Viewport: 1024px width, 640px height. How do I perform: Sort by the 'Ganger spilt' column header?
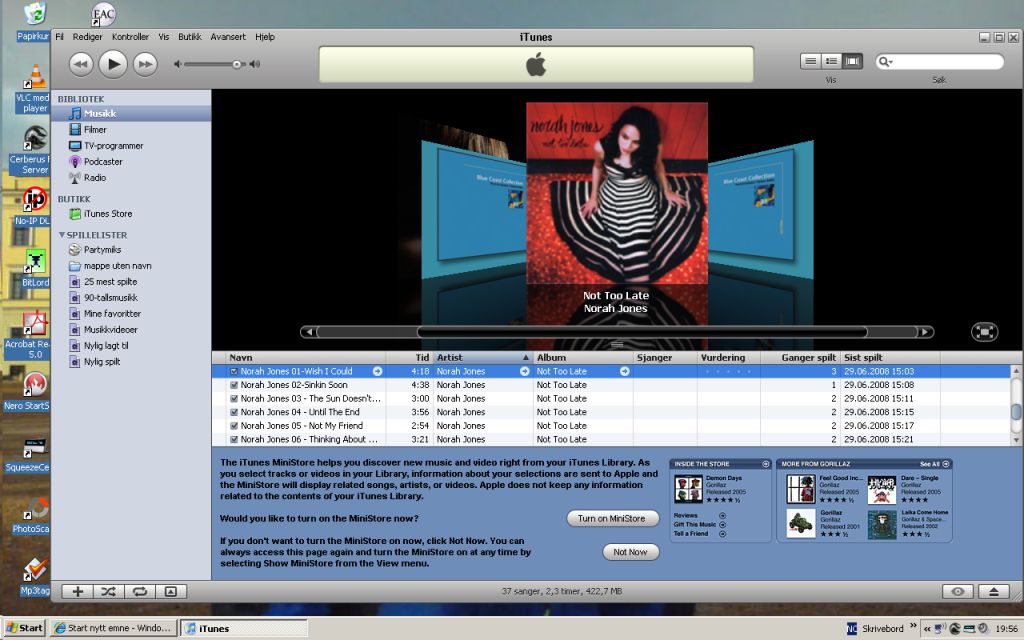(801, 357)
